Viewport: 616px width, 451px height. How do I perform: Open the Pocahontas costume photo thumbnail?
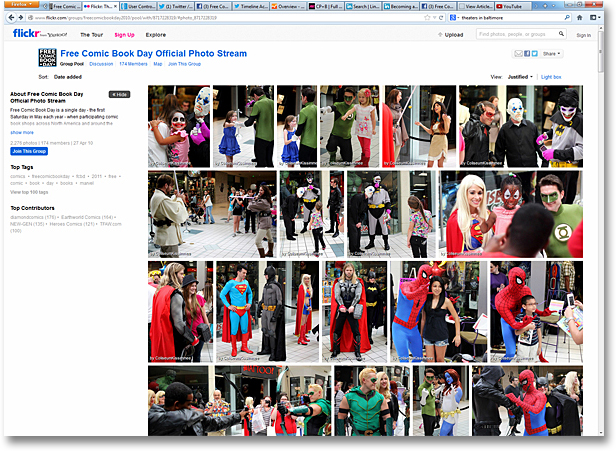419,126
